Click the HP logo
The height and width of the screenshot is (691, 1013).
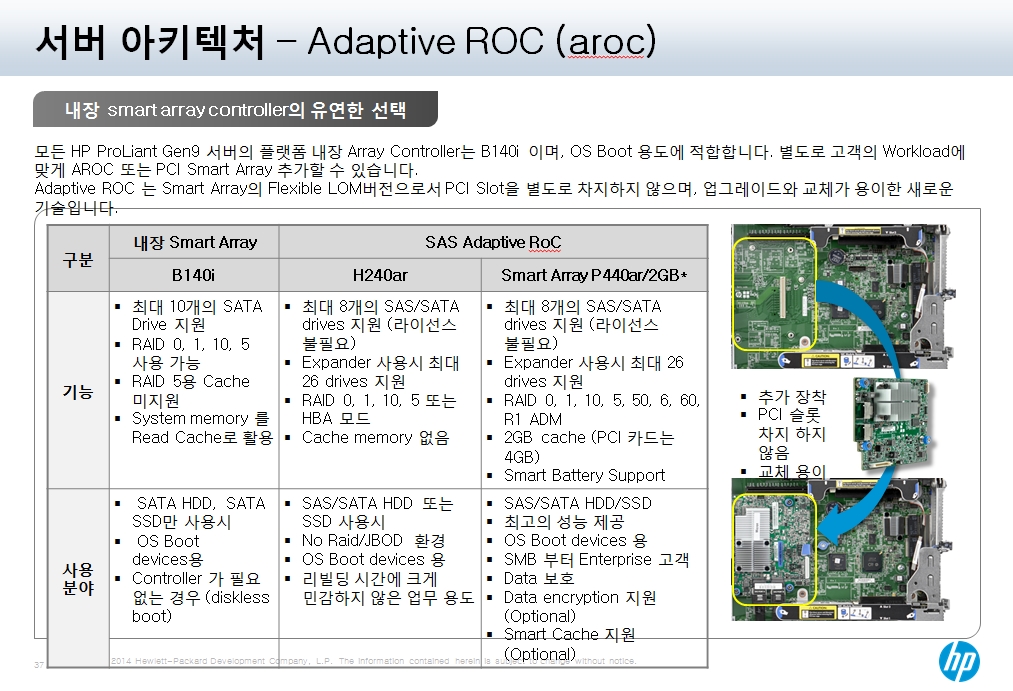(x=959, y=661)
